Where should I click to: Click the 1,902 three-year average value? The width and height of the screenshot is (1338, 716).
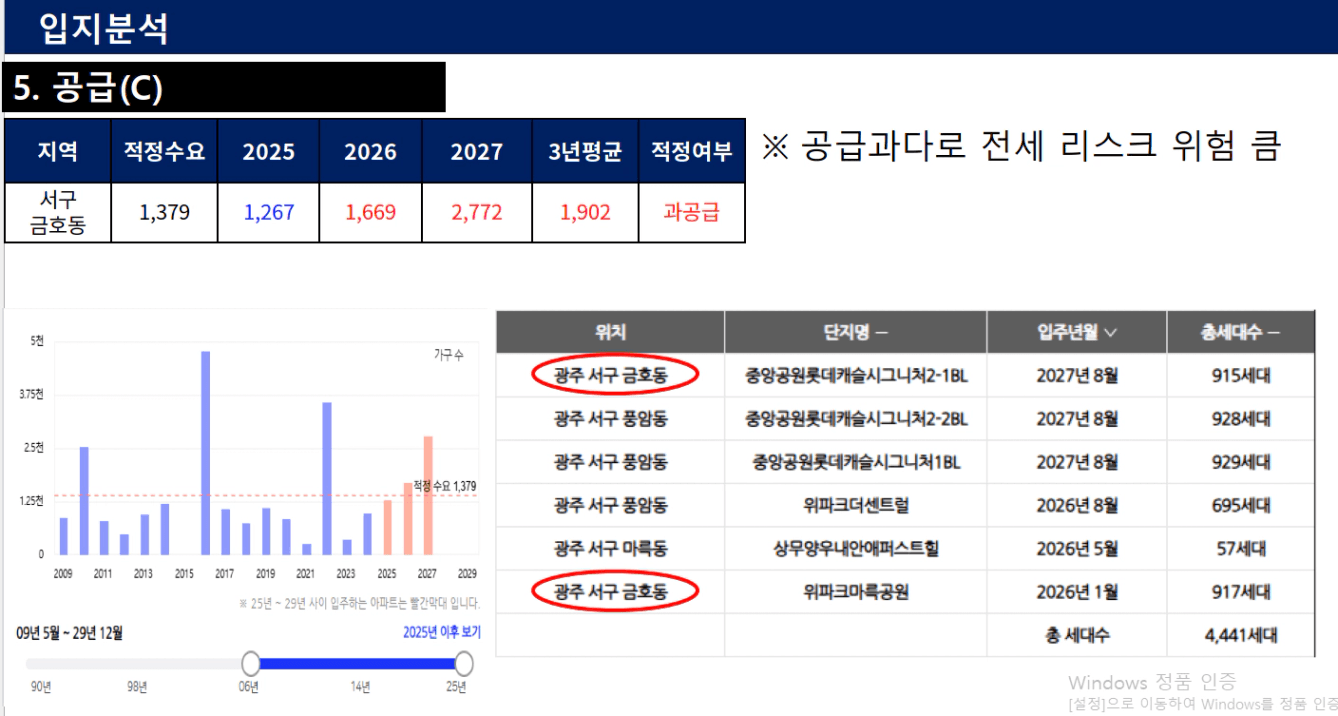[x=585, y=212]
